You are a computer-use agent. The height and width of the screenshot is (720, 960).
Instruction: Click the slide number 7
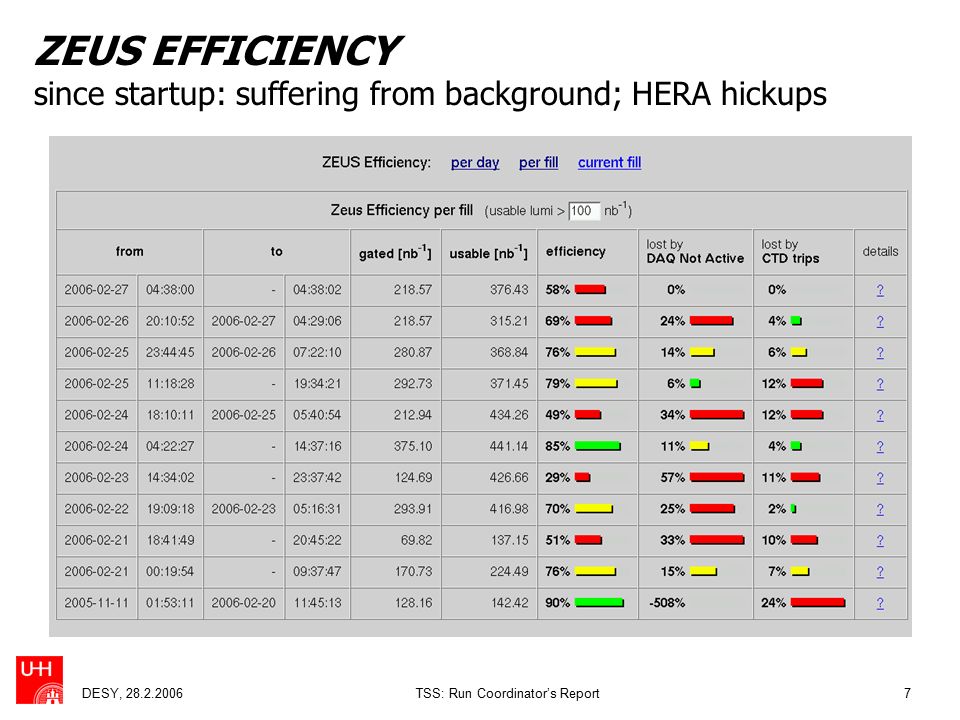907,694
